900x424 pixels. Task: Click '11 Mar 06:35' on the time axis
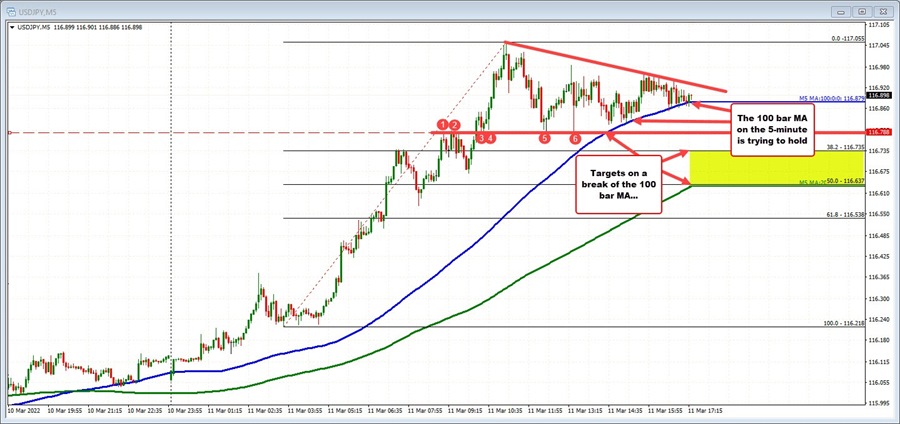coord(383,411)
